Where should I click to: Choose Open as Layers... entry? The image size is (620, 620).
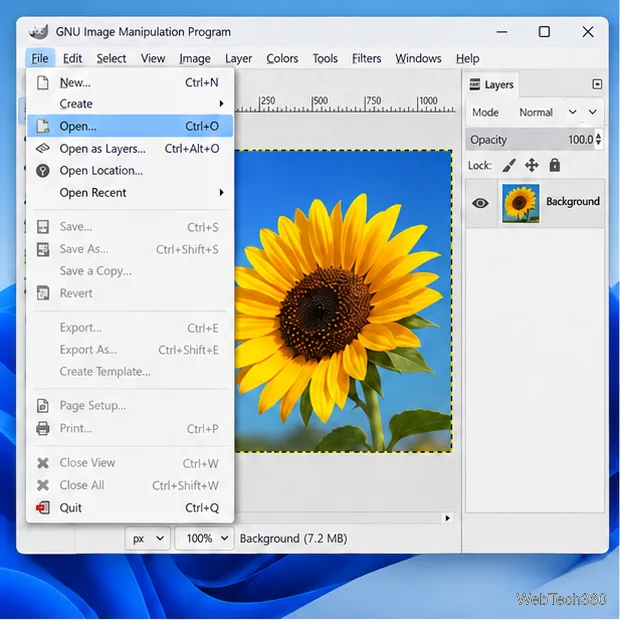[x=130, y=149]
